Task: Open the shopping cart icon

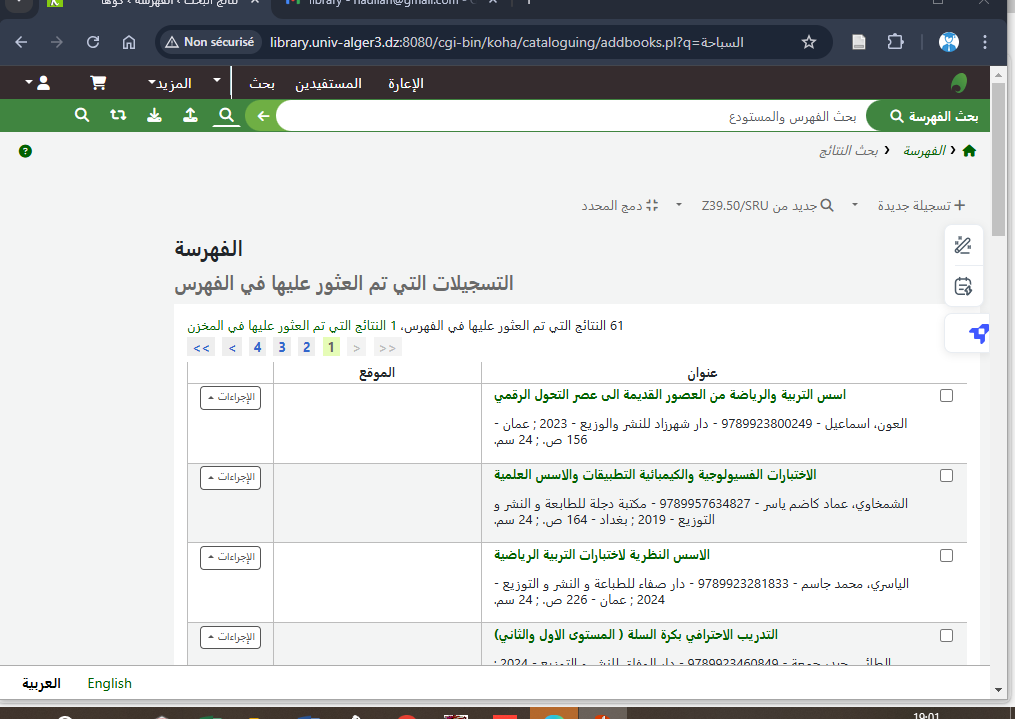Action: (98, 83)
